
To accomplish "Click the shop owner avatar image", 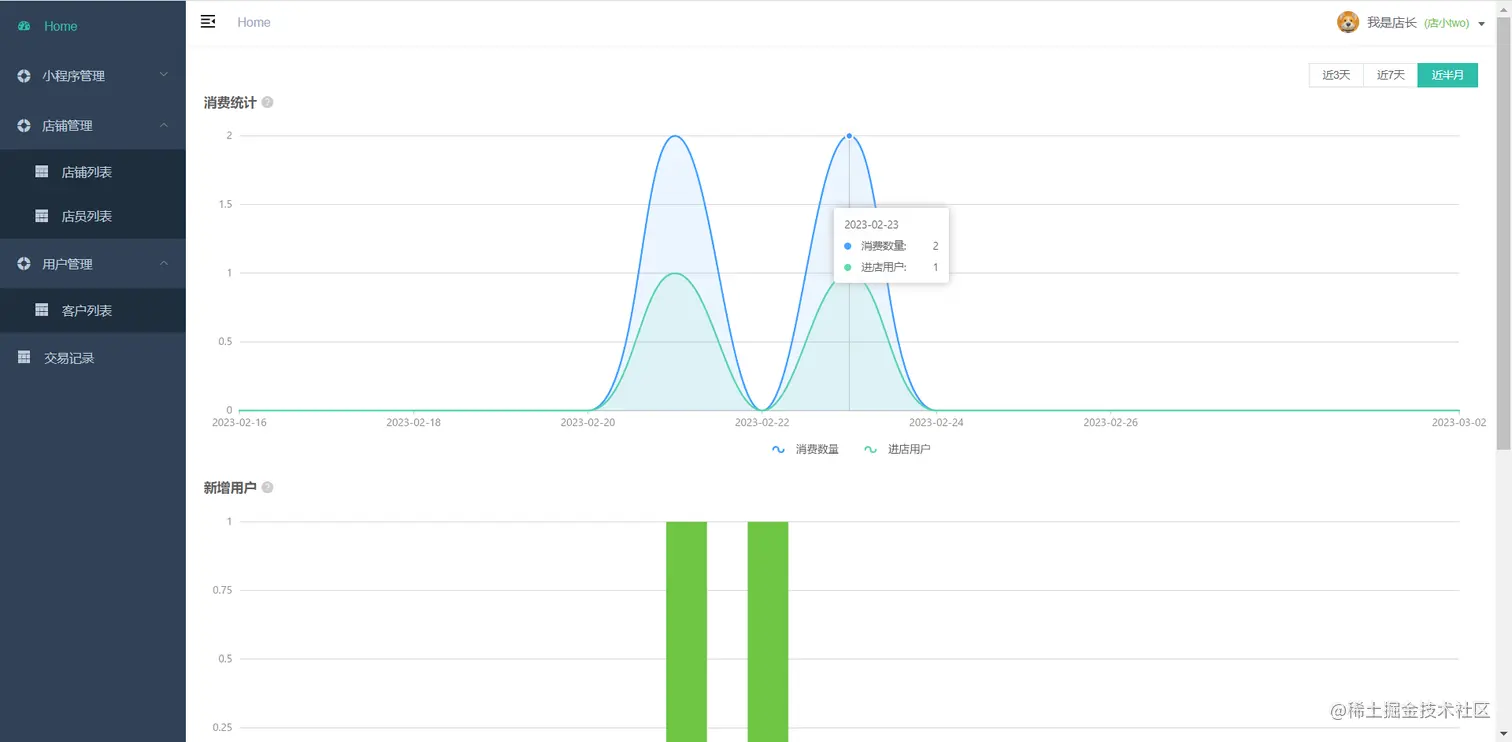I will [x=1348, y=22].
